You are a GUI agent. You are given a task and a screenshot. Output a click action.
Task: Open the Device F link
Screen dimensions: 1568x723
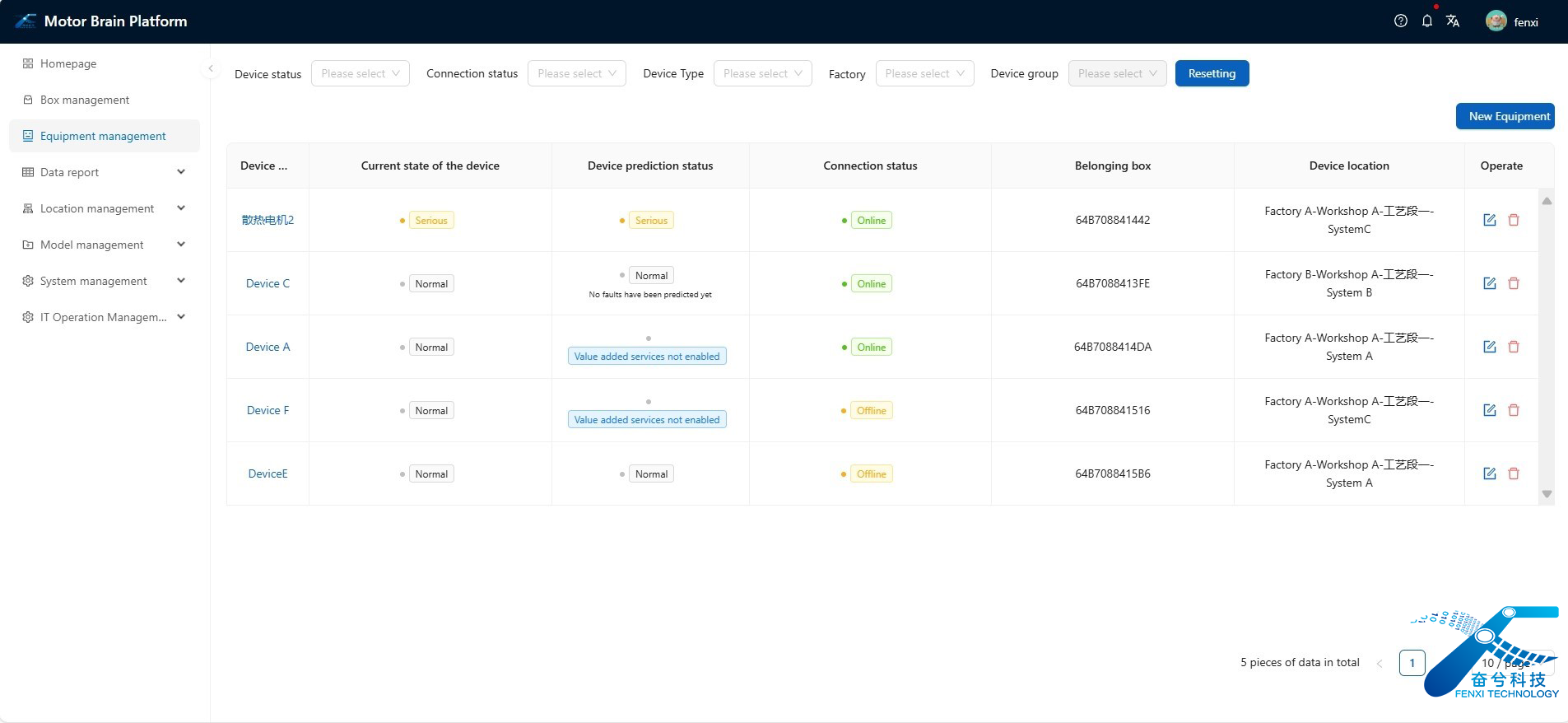(268, 410)
